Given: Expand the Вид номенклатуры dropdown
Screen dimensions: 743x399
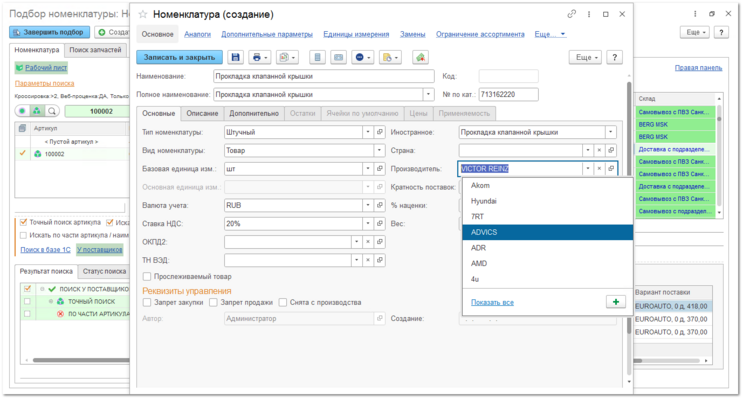Looking at the screenshot, I should 380,150.
